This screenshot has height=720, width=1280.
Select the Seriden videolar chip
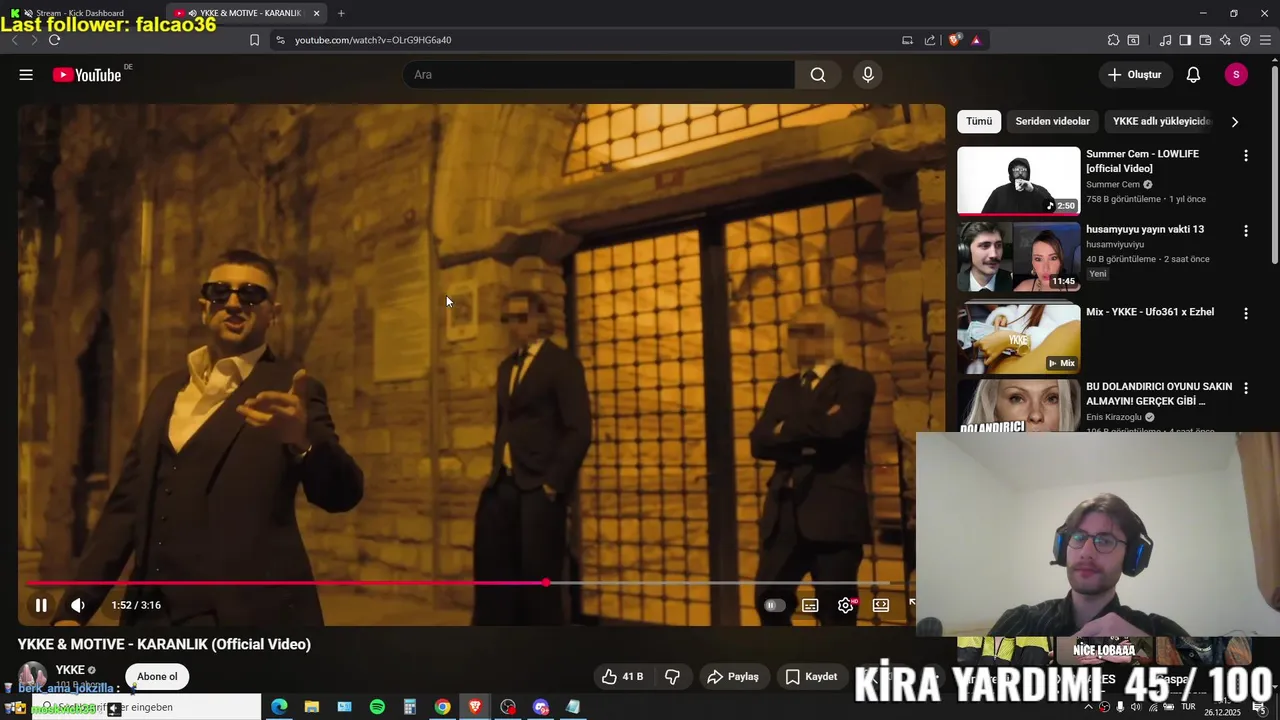coord(1053,121)
